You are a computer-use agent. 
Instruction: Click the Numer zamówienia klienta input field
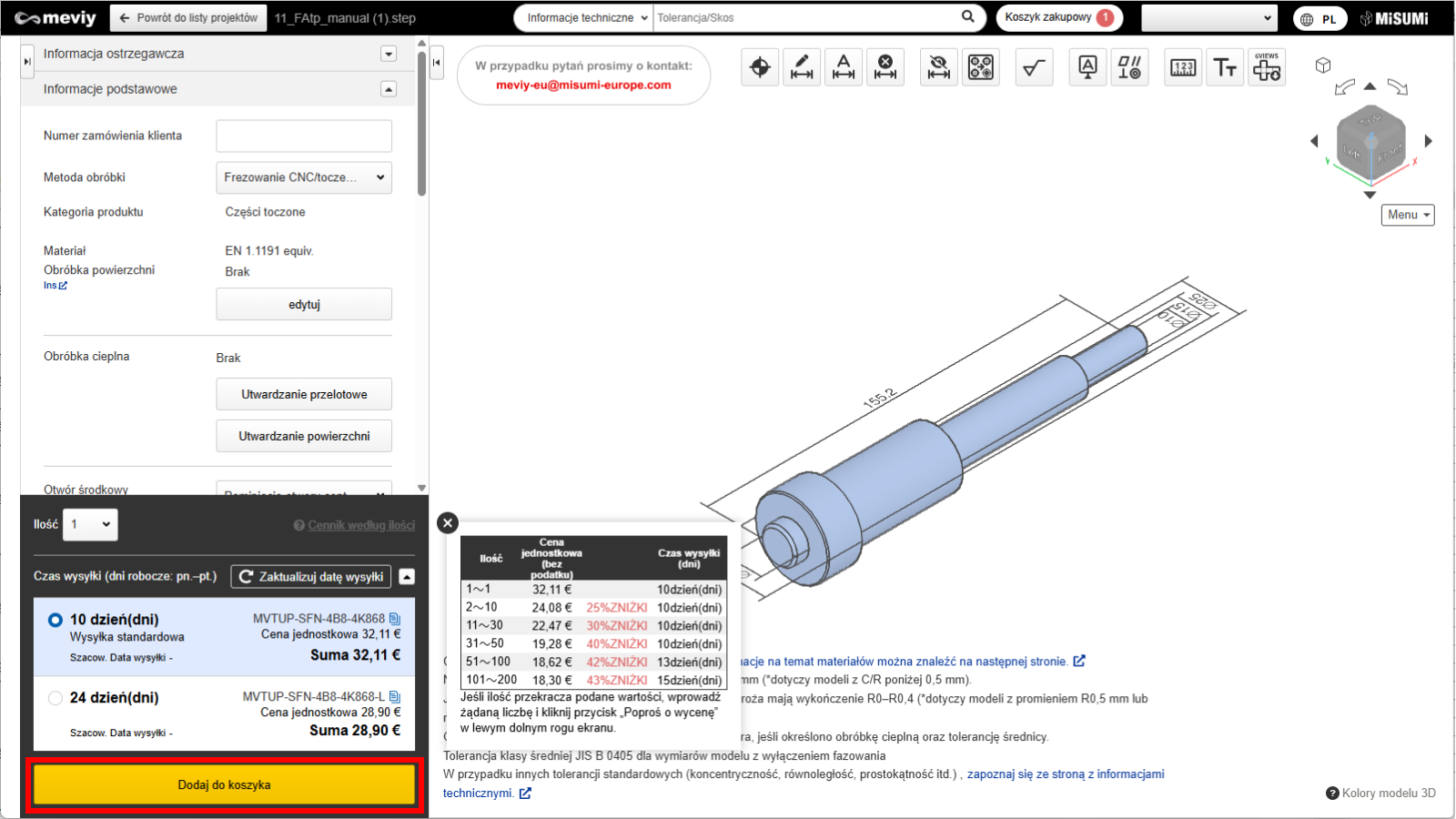pyautogui.click(x=304, y=136)
